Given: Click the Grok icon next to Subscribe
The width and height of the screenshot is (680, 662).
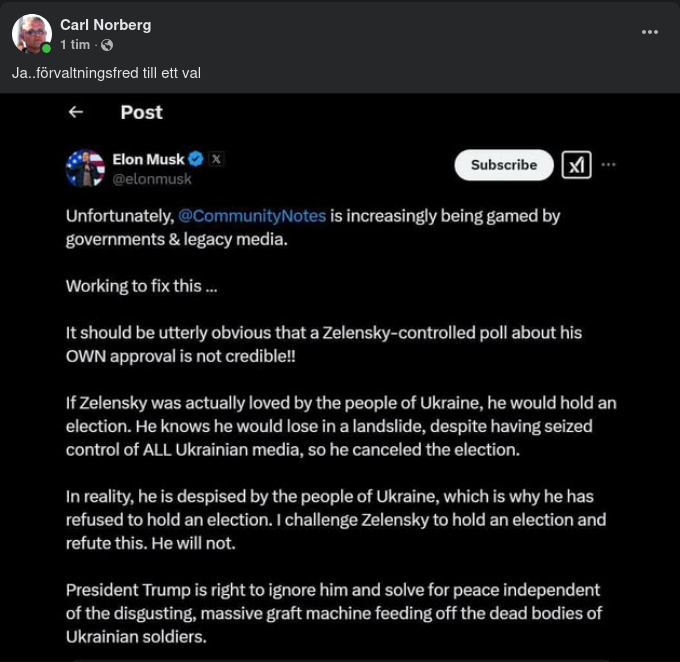Looking at the screenshot, I should click(x=577, y=165).
